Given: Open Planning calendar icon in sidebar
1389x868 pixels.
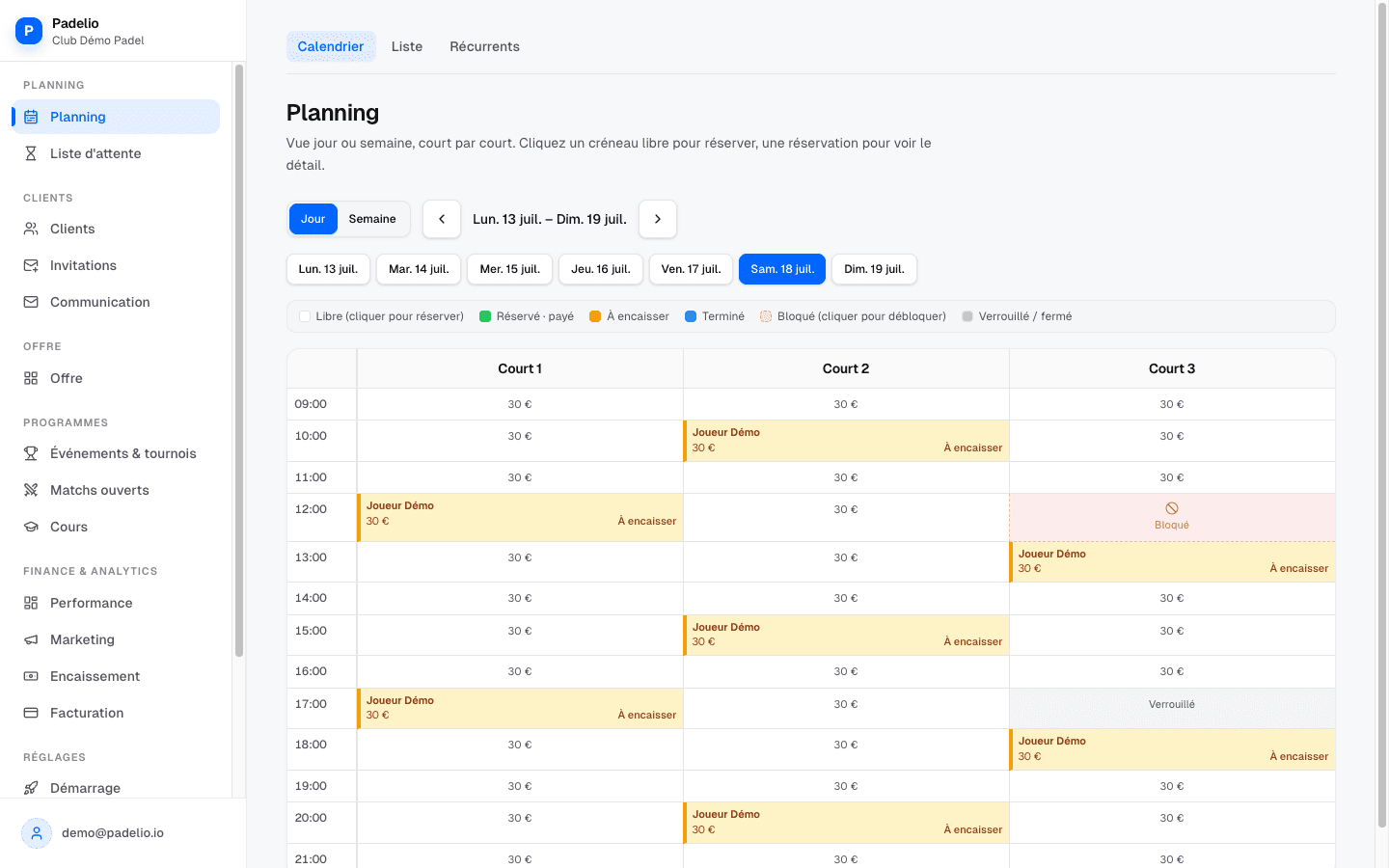Looking at the screenshot, I should (x=31, y=117).
